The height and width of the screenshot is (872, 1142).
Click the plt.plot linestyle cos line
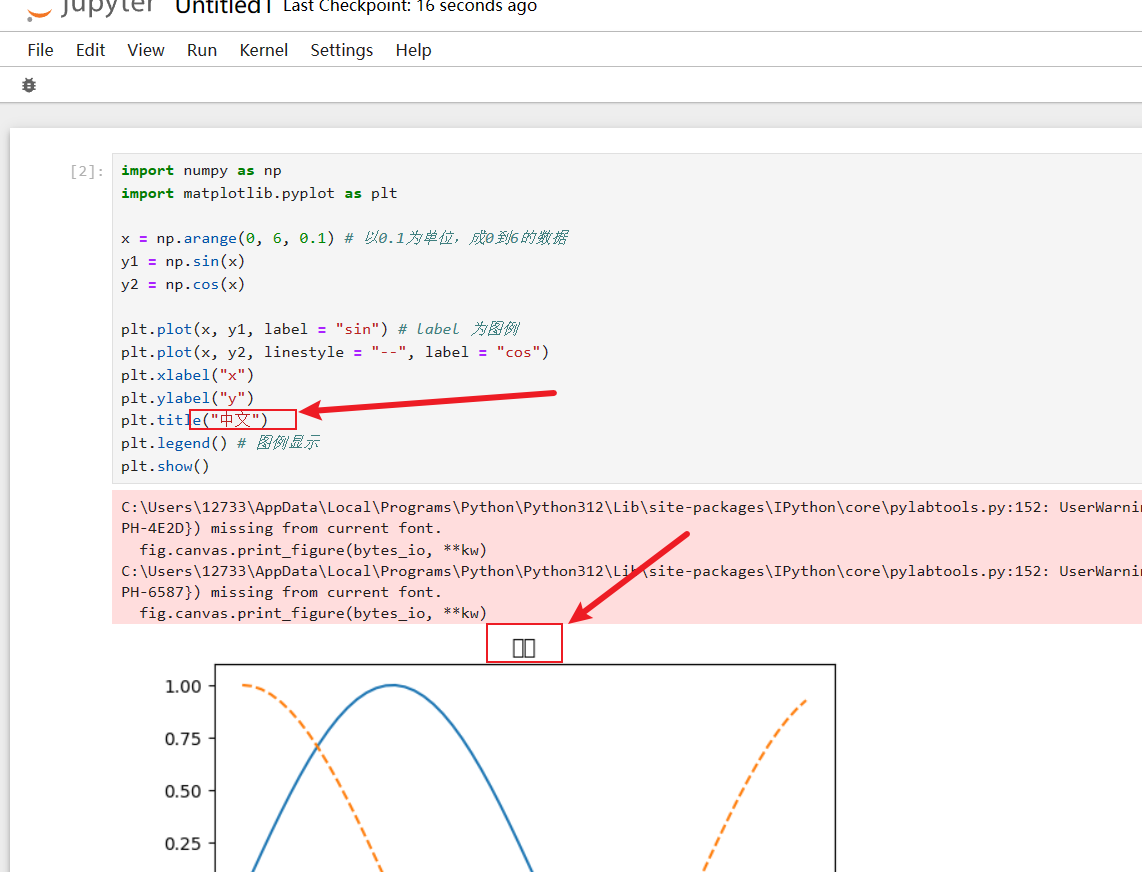[335, 353]
